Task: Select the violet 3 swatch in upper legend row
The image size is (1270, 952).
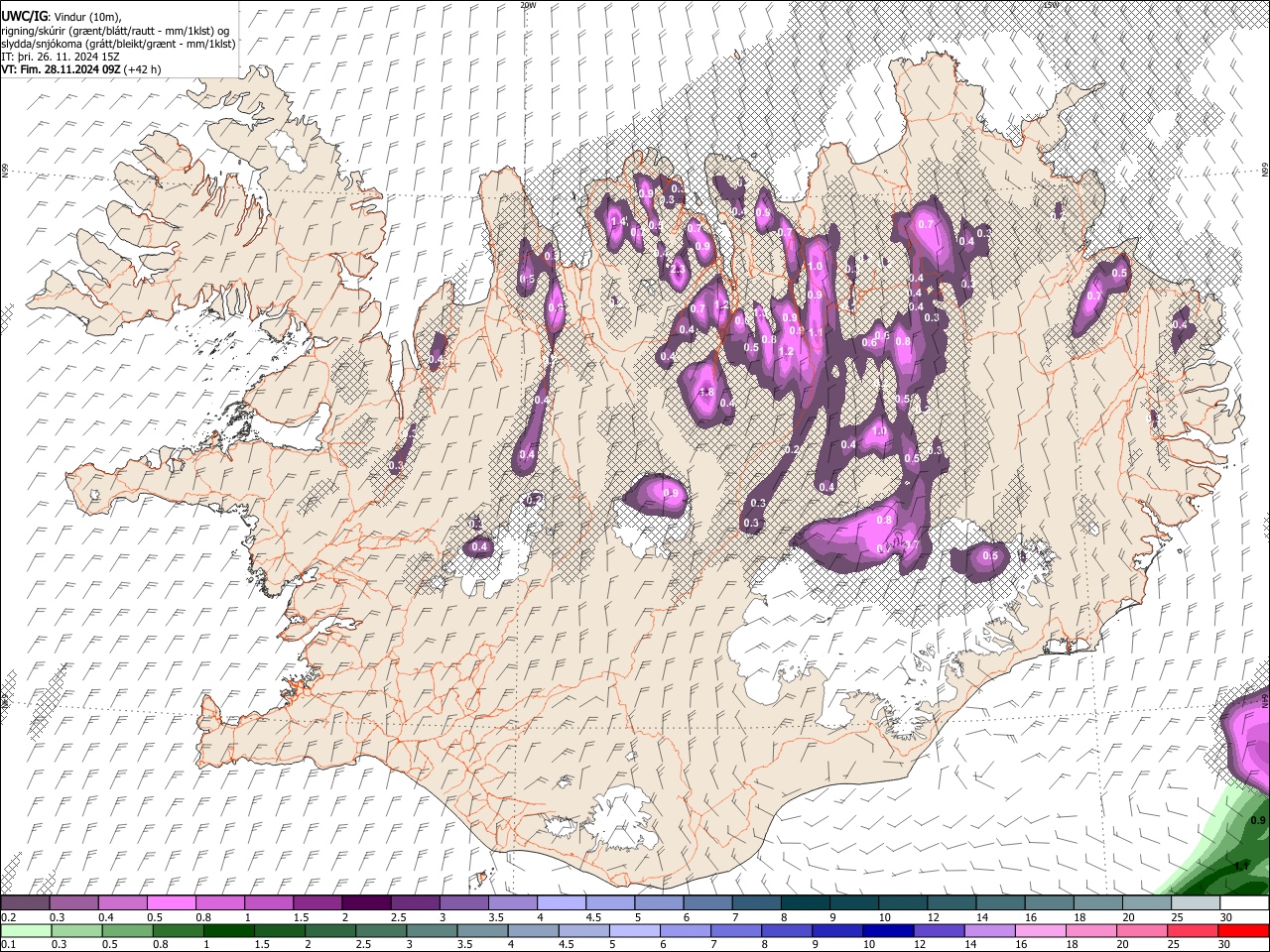Action: tap(463, 903)
